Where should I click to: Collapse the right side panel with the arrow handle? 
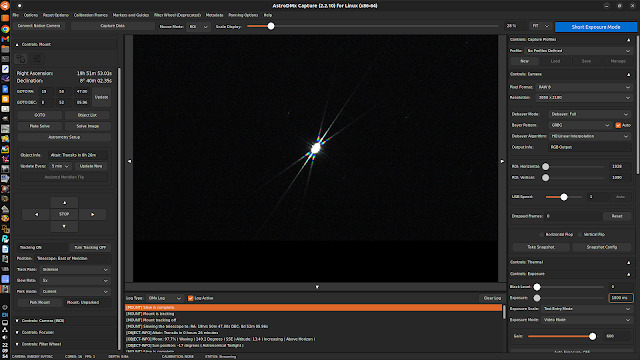pos(502,161)
